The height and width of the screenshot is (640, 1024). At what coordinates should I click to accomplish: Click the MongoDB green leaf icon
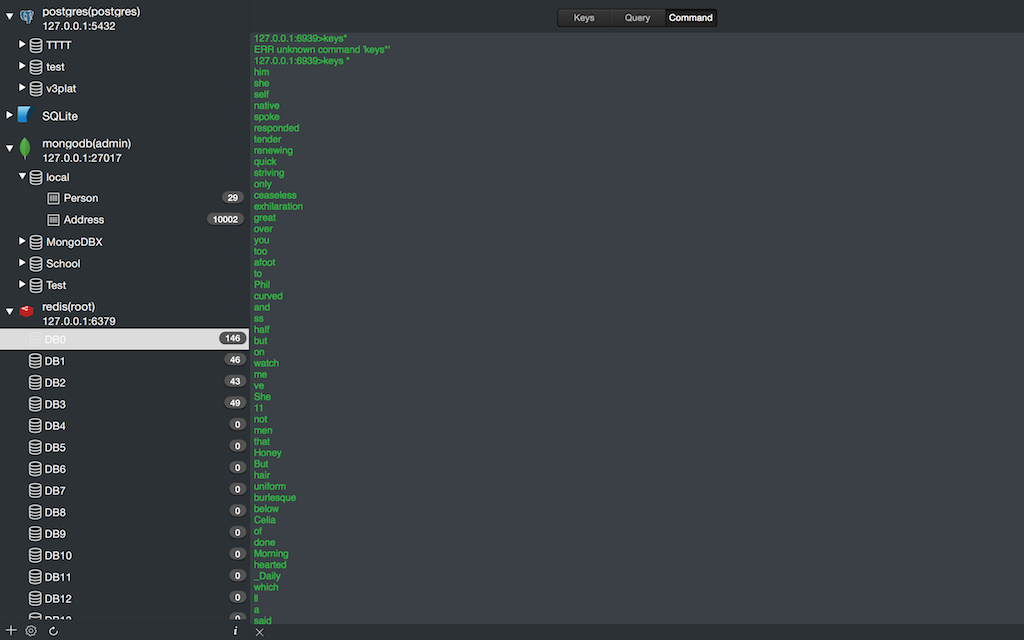[x=26, y=149]
